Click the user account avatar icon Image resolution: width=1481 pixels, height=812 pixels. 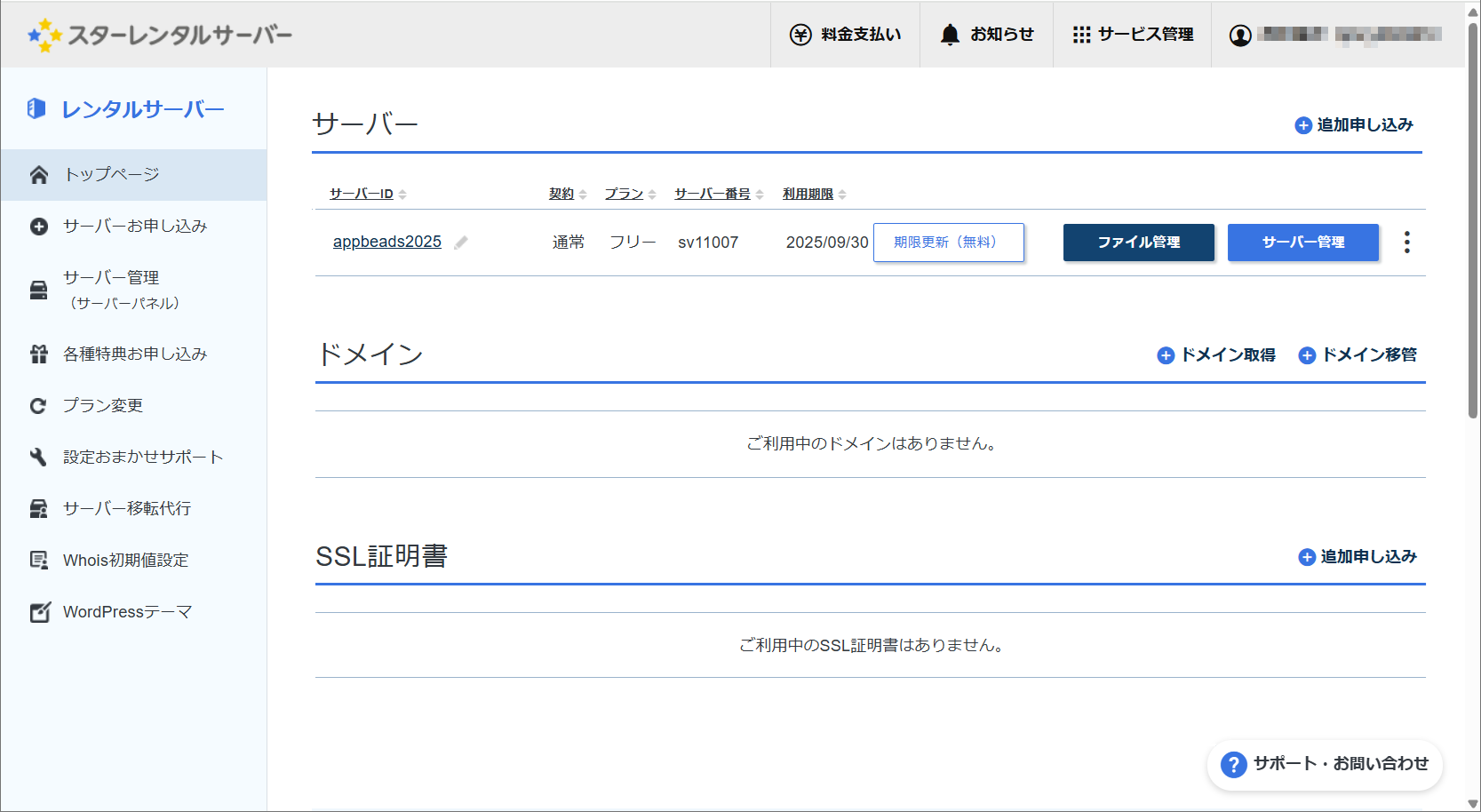coord(1240,35)
